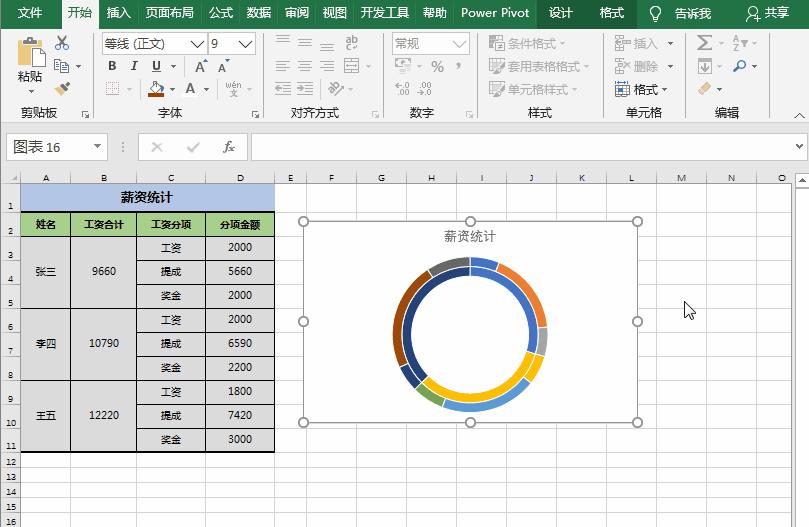Click the Paste clipboard icon
The height and width of the screenshot is (527, 809).
31,52
